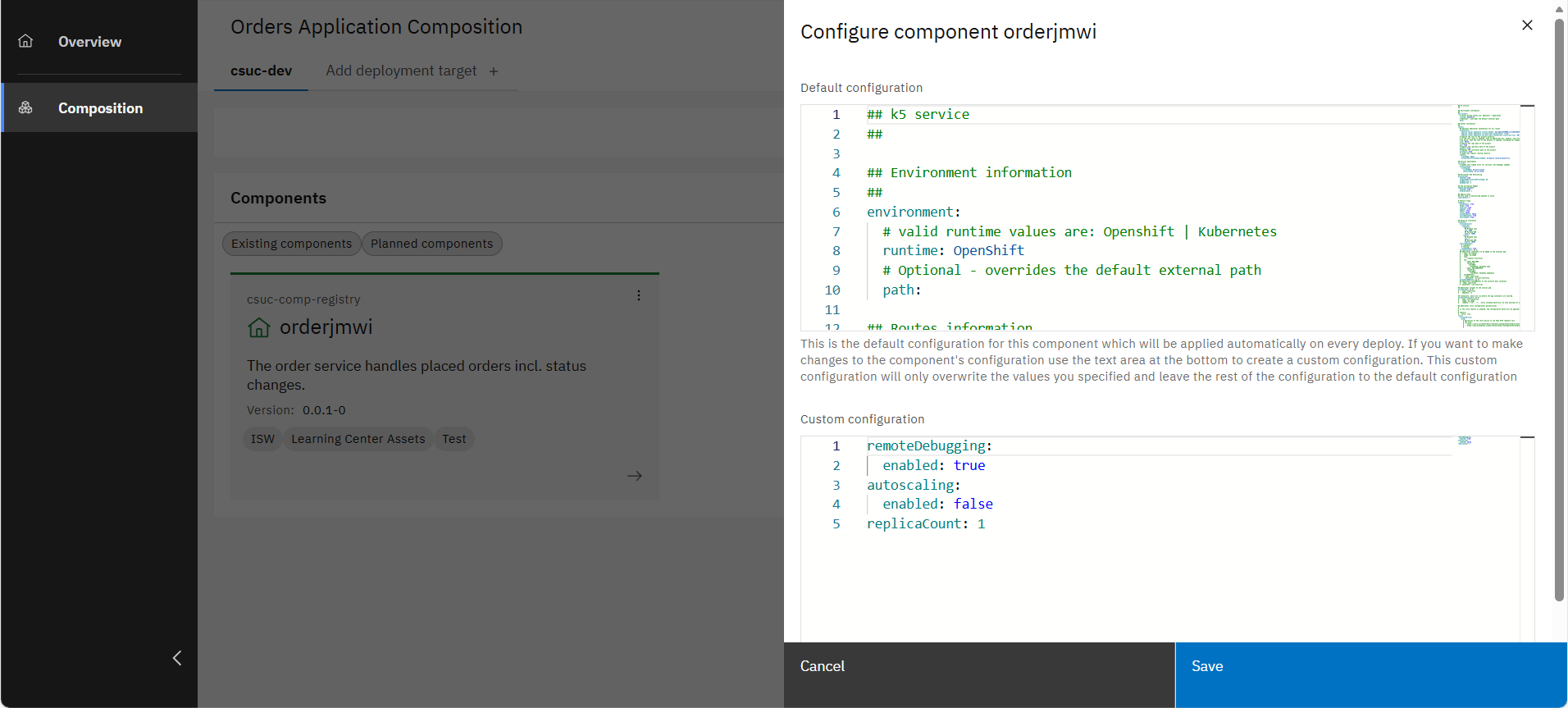The height and width of the screenshot is (708, 1568).
Task: Click the Cancel button
Action: (x=979, y=674)
